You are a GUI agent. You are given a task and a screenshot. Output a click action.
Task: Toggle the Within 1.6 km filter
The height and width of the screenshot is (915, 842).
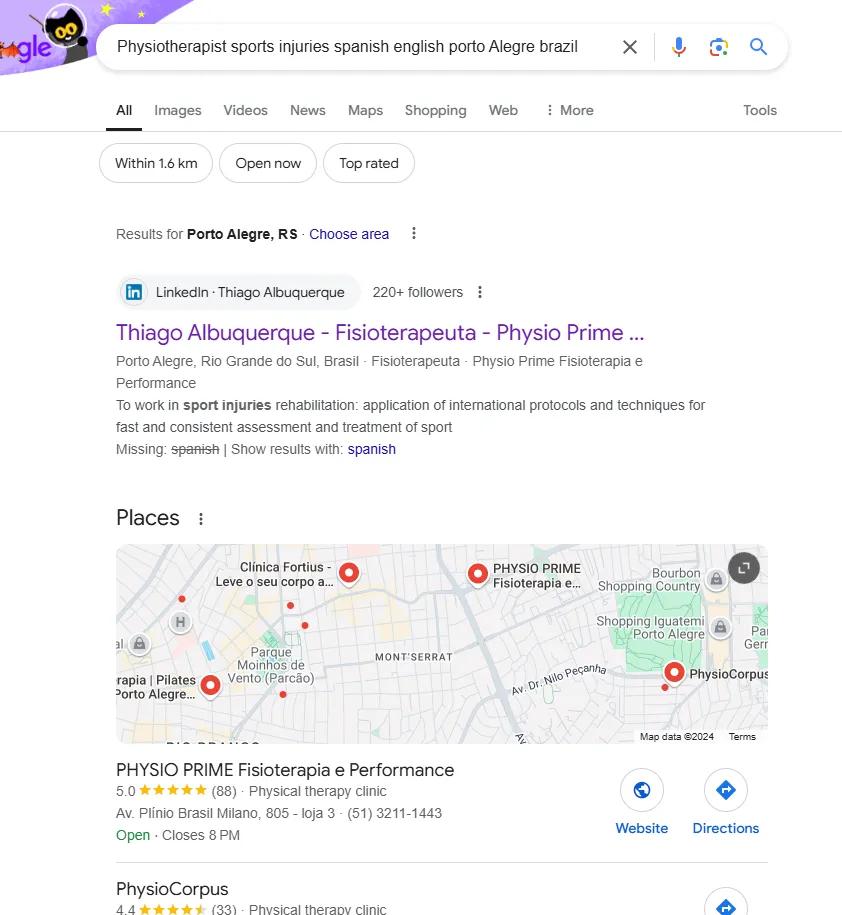(x=156, y=163)
